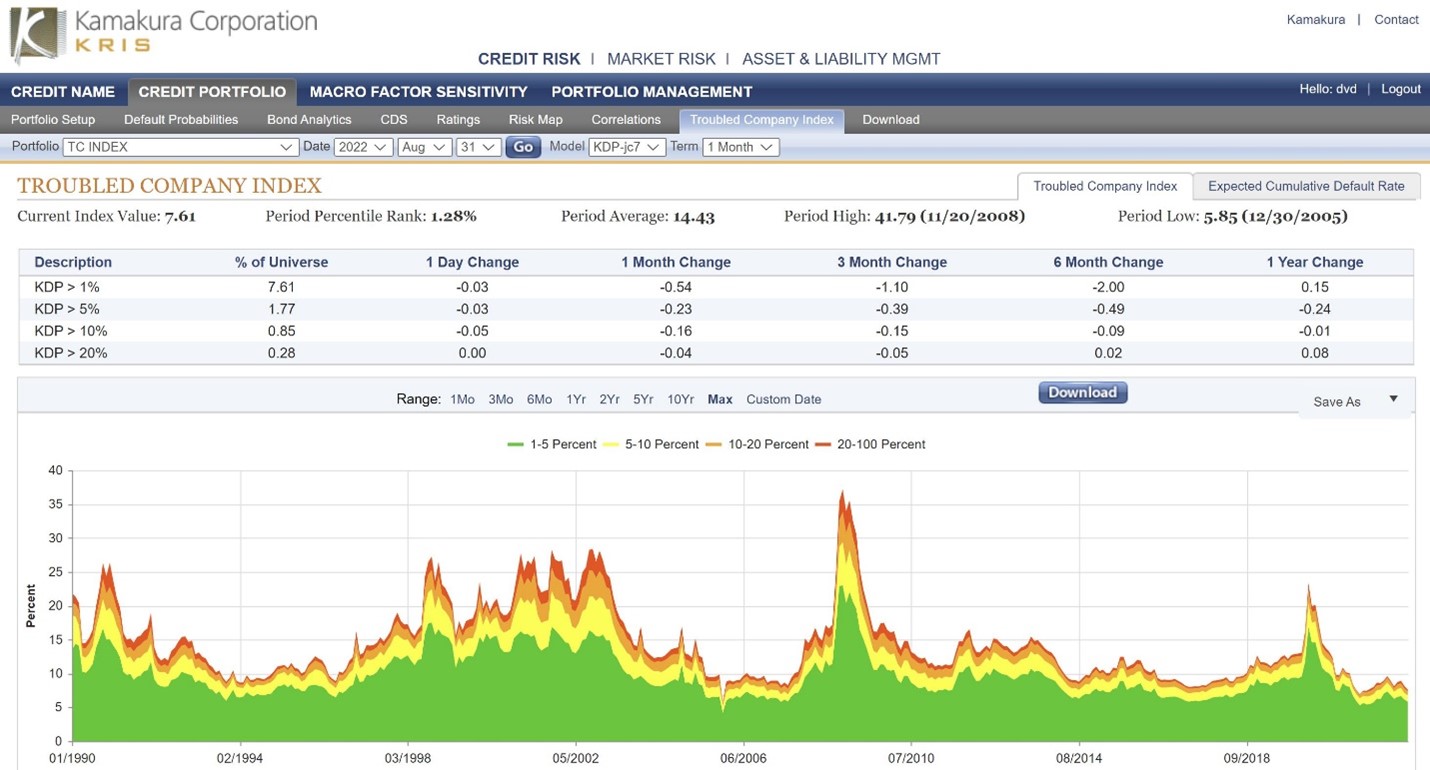Click the 3 Month Change column header

point(892,262)
